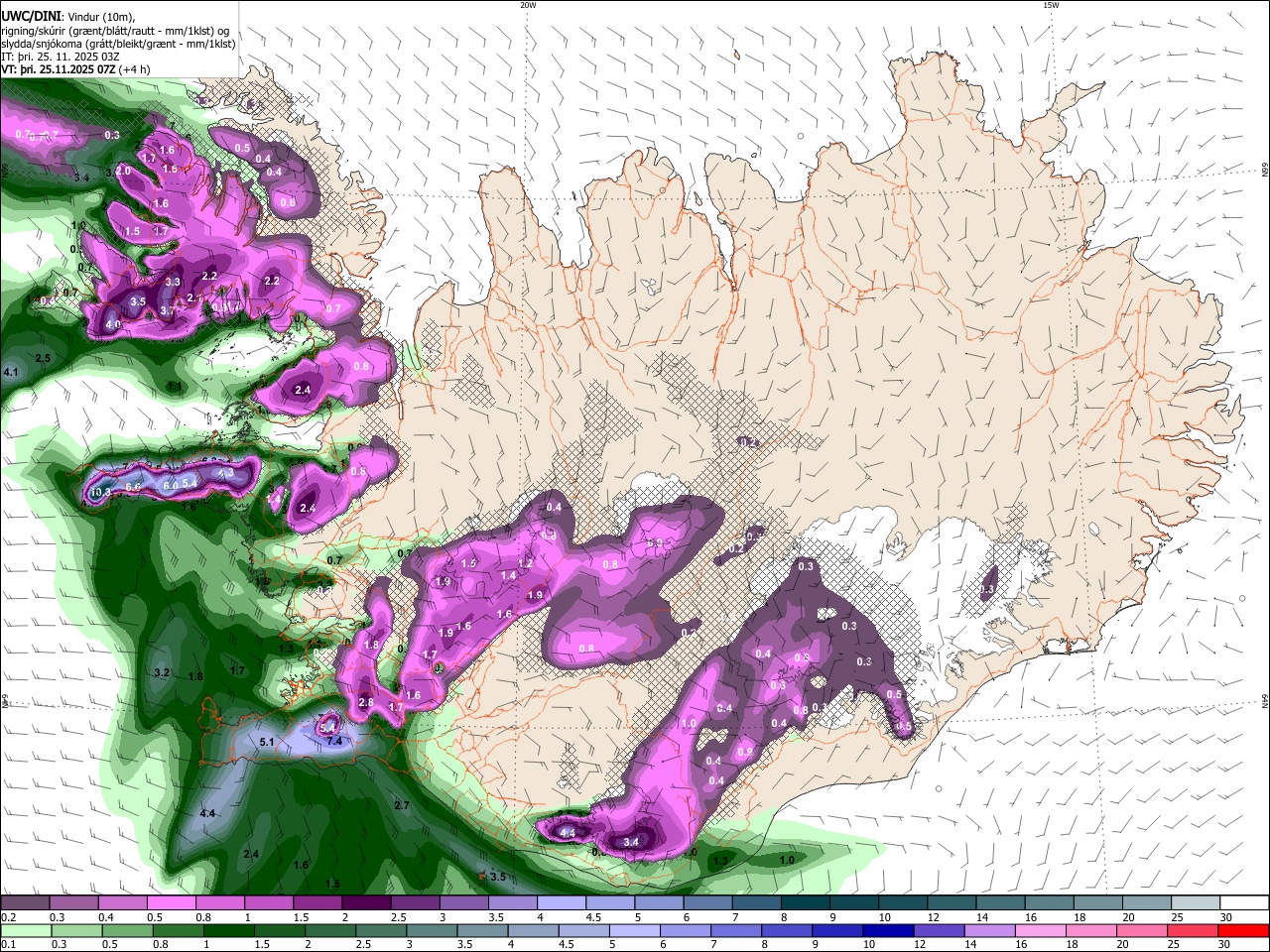This screenshot has height=952, width=1270.
Task: Click the 66N latitude label on right edge
Action: pyautogui.click(x=1265, y=171)
